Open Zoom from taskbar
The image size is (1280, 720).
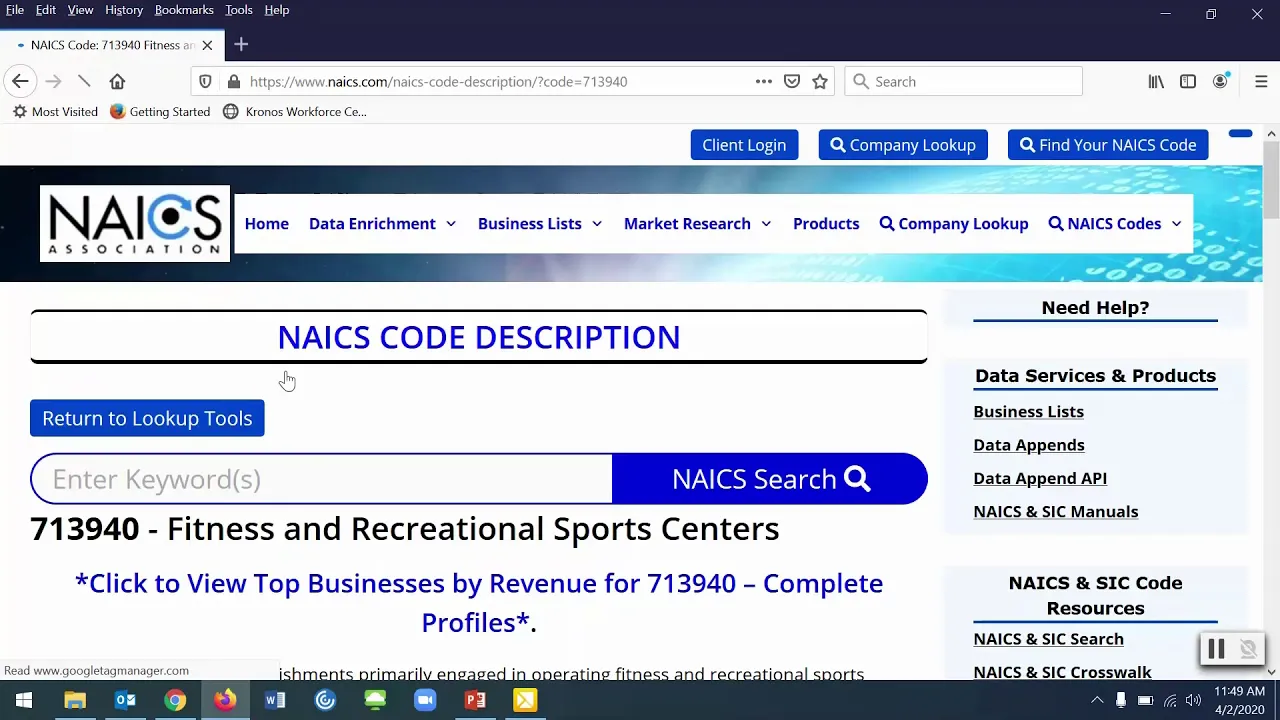(x=425, y=700)
